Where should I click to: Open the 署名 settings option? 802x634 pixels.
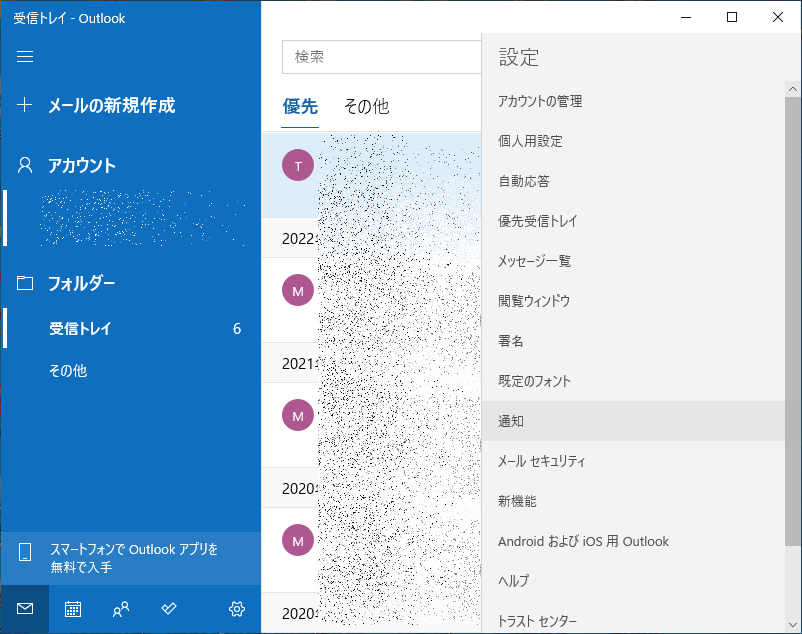(511, 341)
